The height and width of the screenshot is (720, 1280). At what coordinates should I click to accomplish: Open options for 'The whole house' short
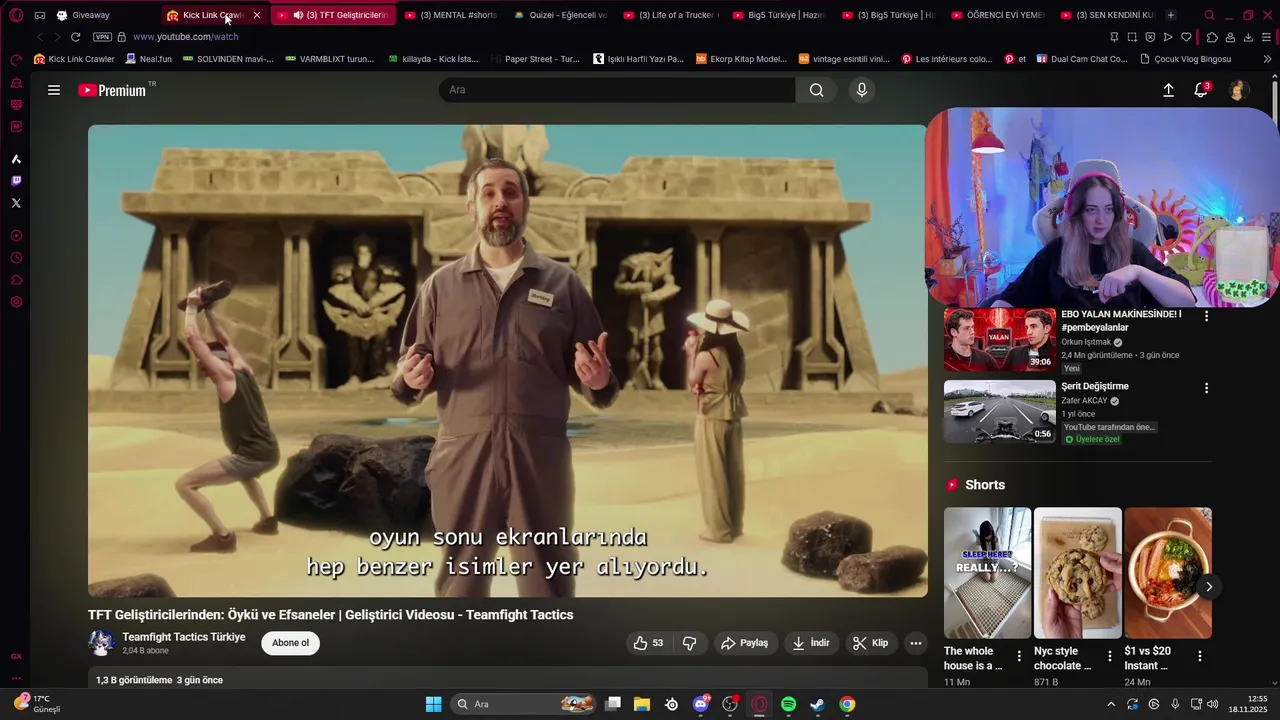[1019, 656]
